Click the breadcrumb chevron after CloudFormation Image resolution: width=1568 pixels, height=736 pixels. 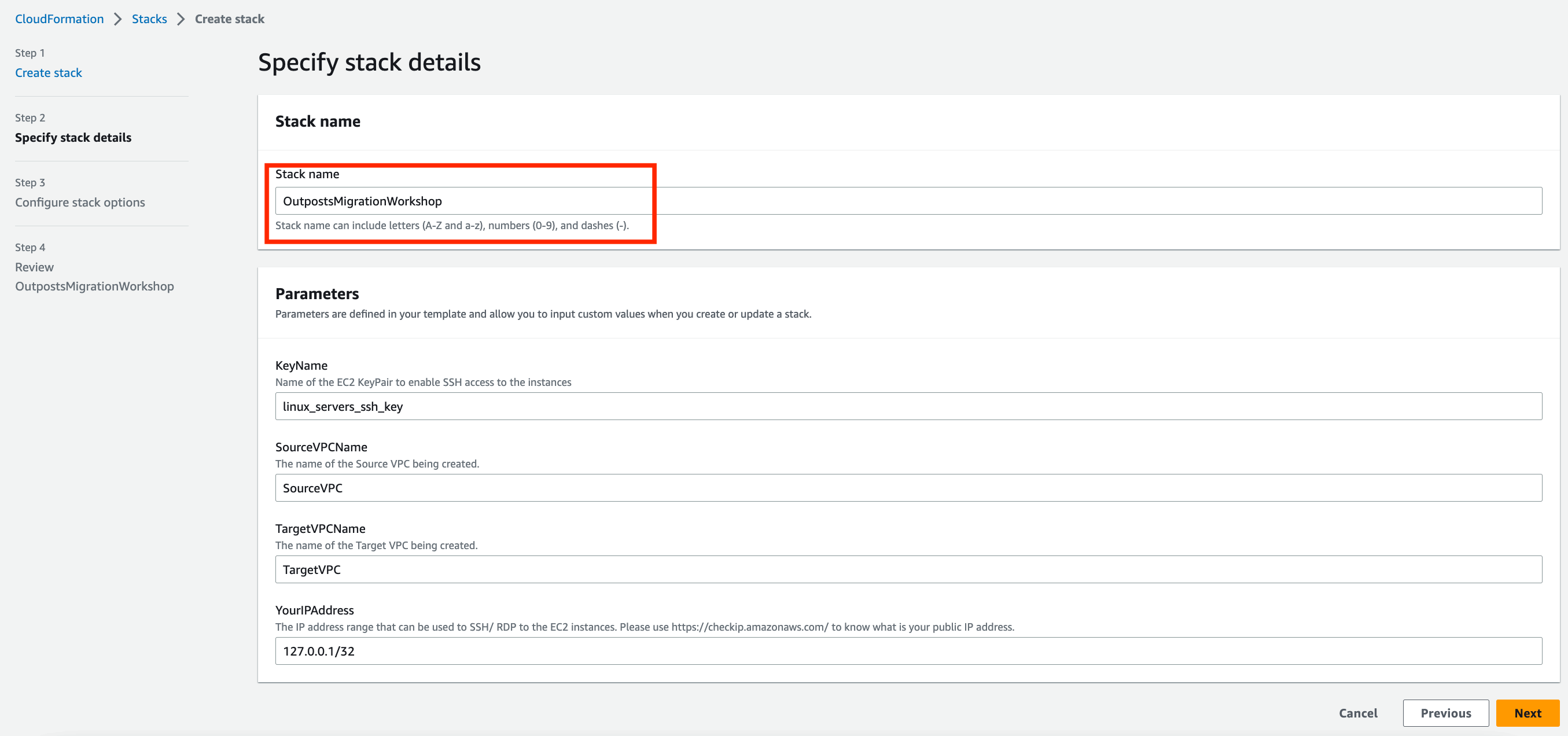tap(117, 19)
